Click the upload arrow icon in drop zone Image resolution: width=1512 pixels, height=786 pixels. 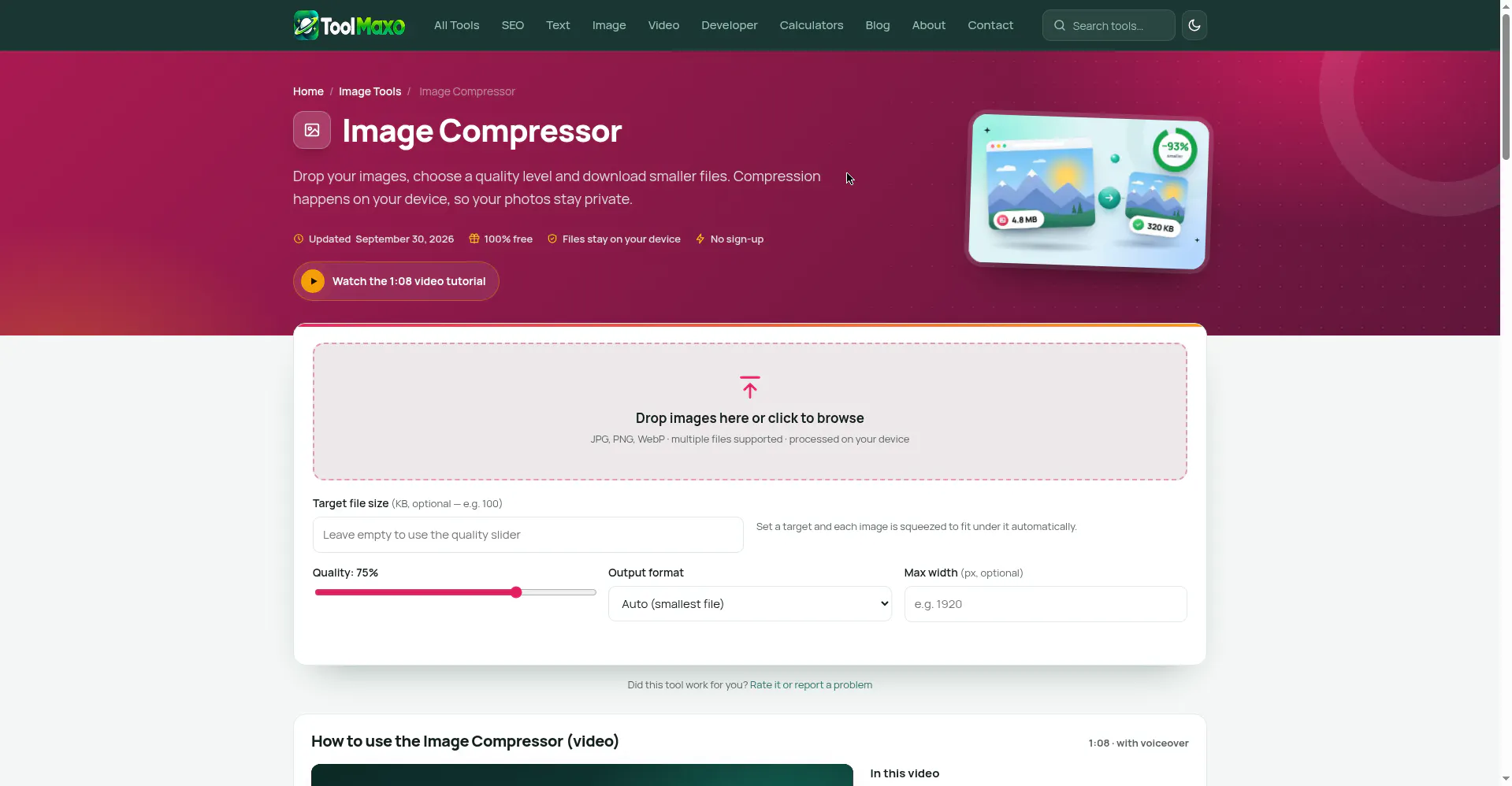point(750,387)
